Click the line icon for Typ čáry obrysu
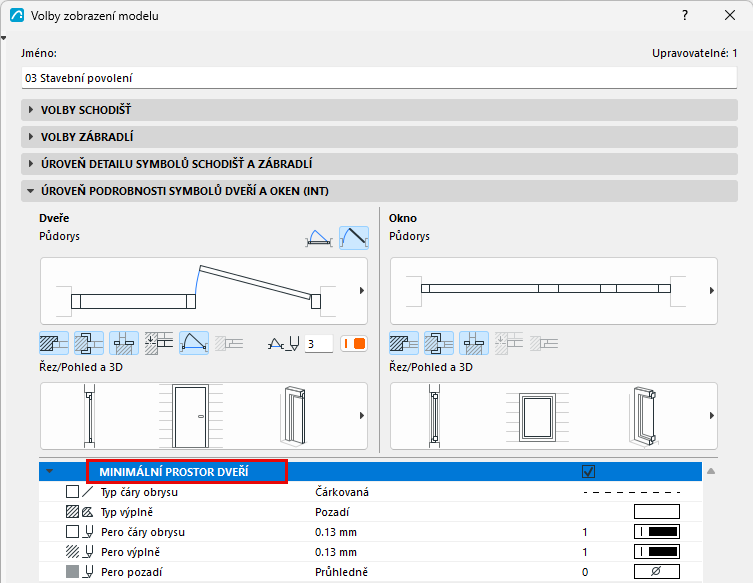The image size is (753, 583). (x=88, y=492)
